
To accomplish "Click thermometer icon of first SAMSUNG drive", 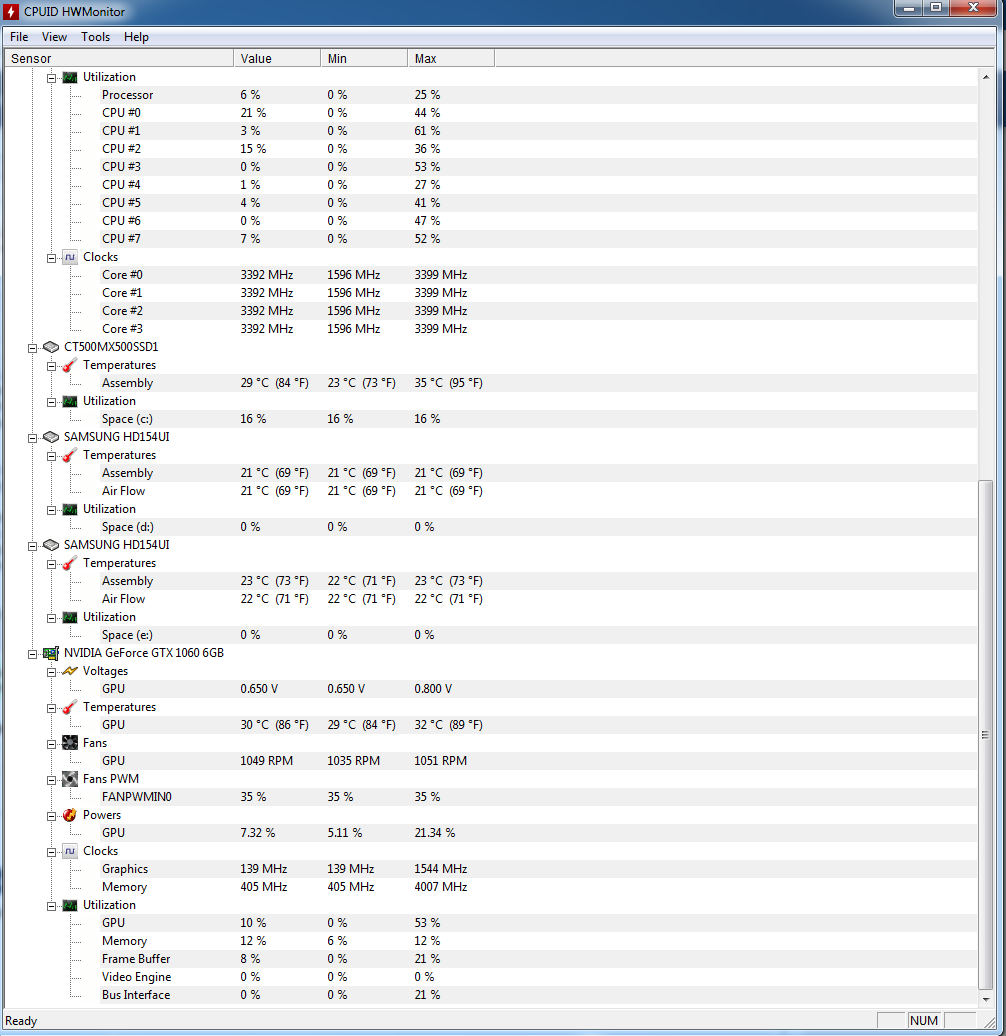I will coord(70,455).
